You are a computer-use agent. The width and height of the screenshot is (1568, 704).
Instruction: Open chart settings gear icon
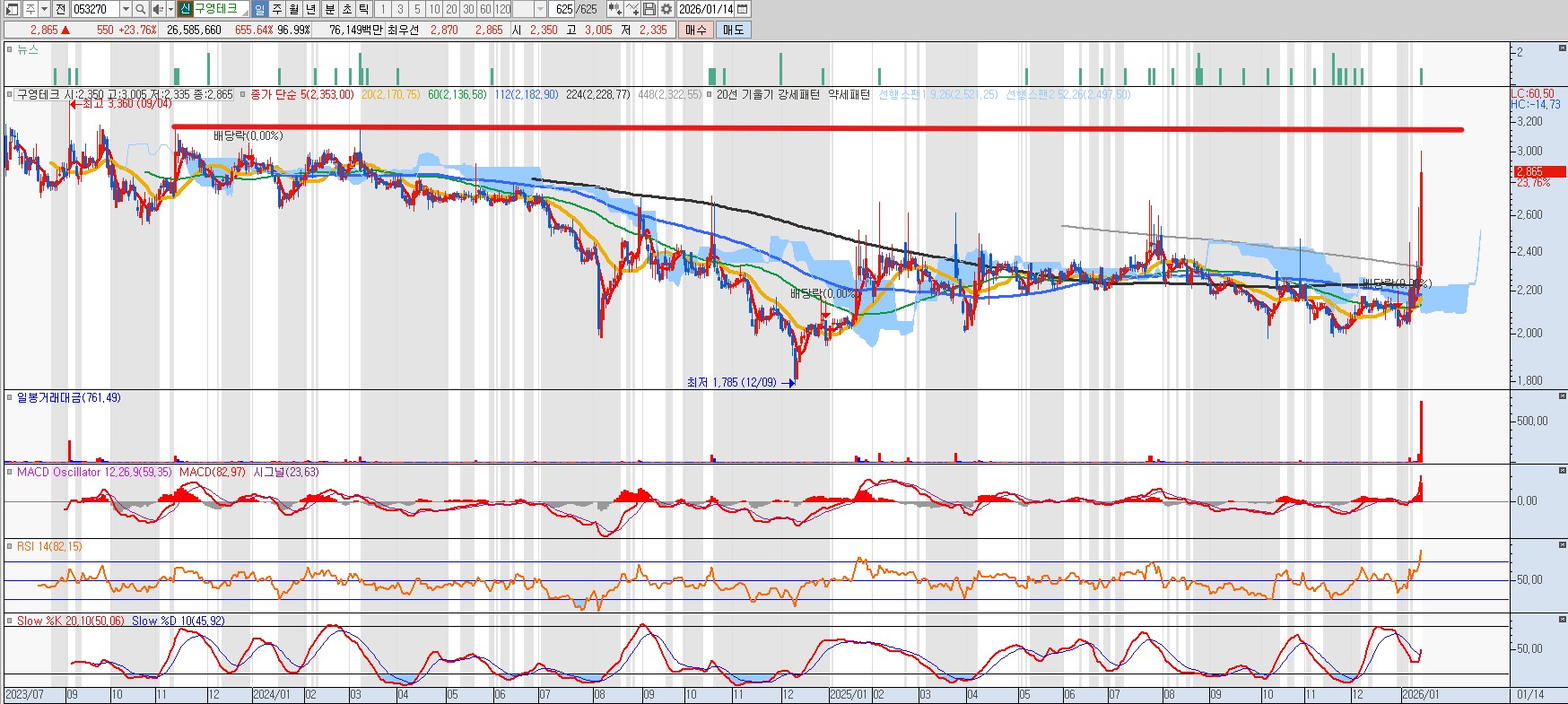pos(666,9)
